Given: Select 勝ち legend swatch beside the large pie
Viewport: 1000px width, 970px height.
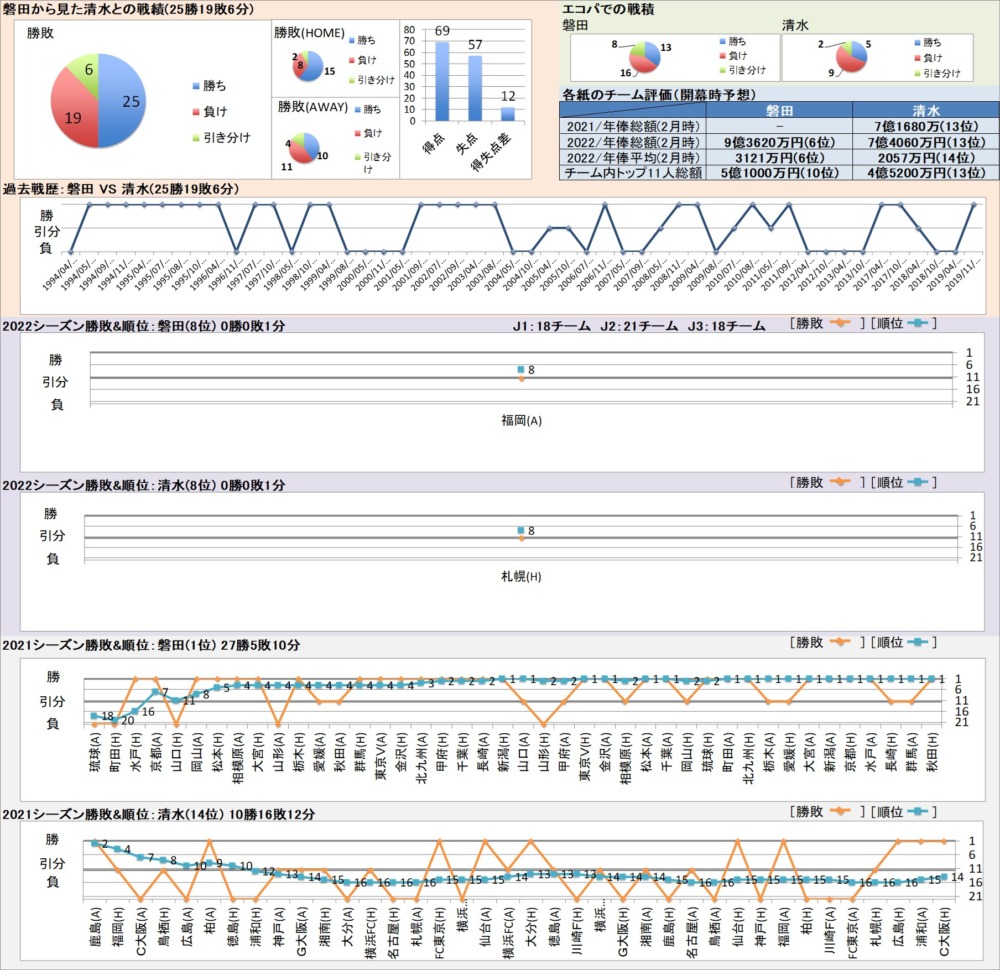Looking at the screenshot, I should tap(195, 86).
